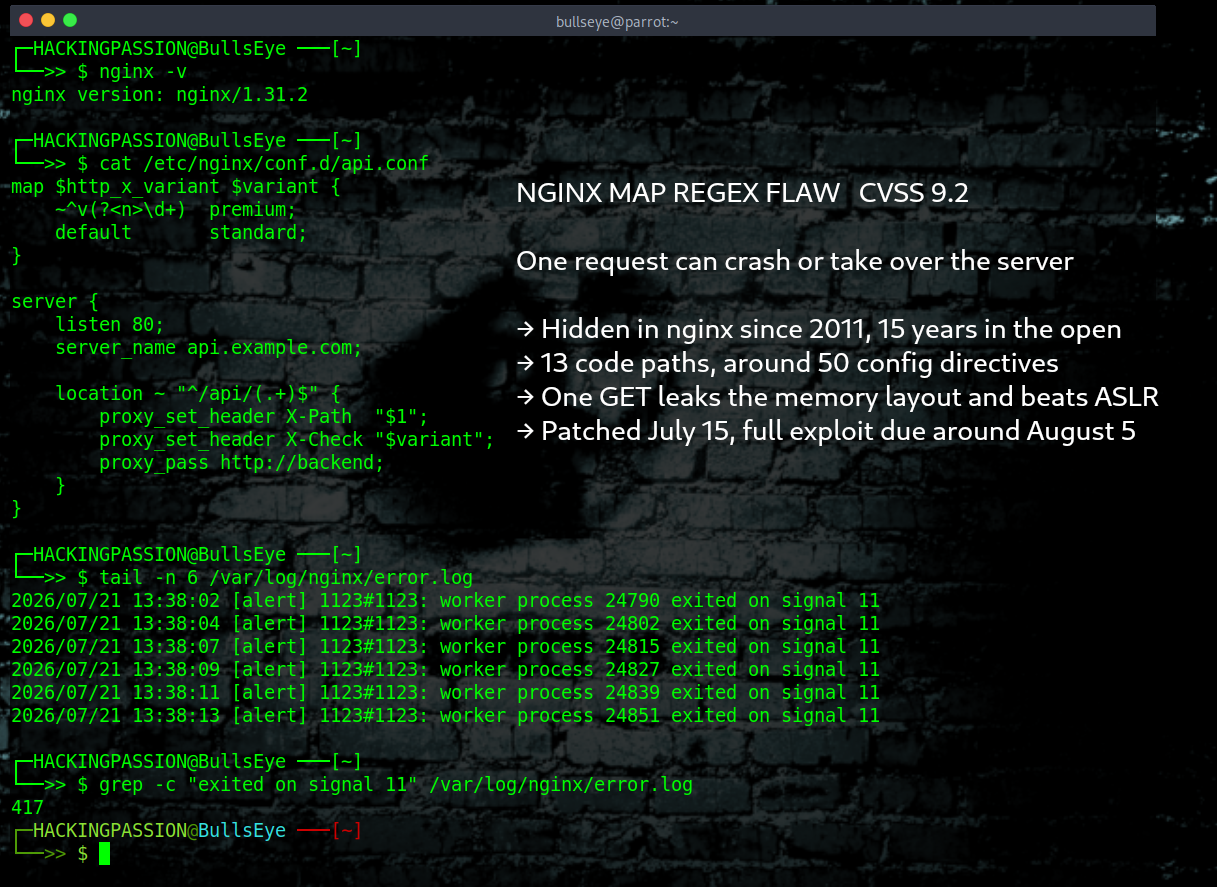Click '13 code paths, around 50 config directives' bullet
The width and height of the screenshot is (1217, 887).
pyautogui.click(x=787, y=364)
